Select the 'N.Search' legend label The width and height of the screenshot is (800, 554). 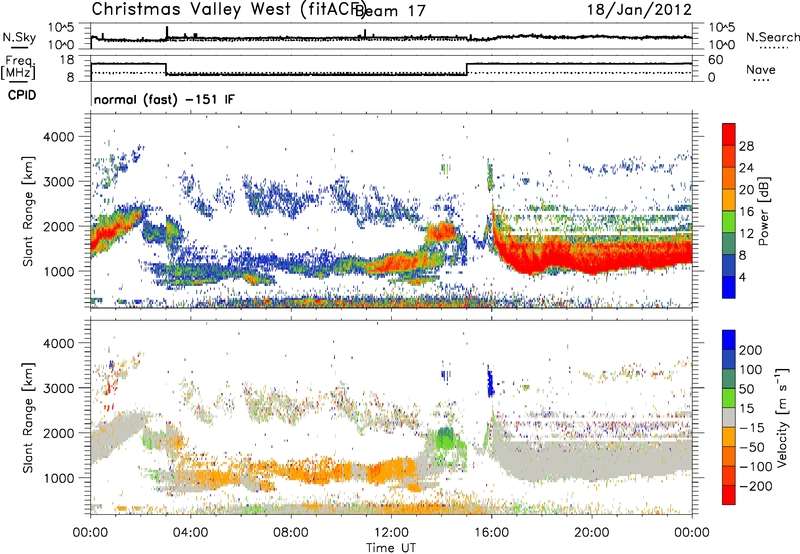[x=772, y=37]
